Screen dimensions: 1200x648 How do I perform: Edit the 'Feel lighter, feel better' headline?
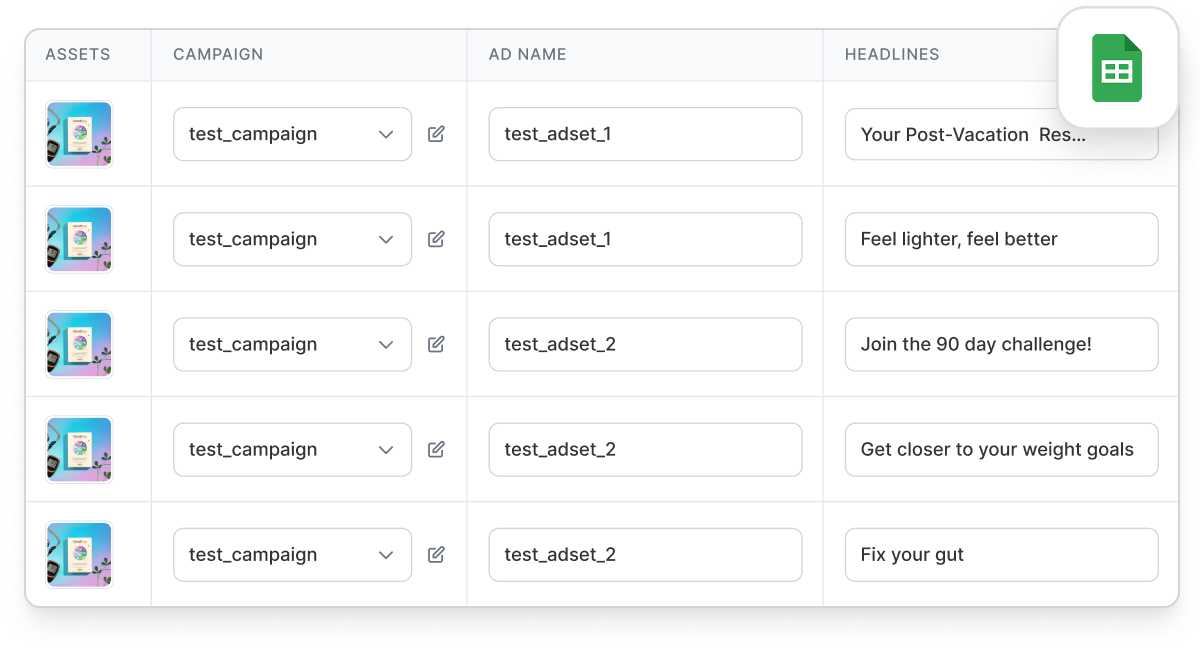1001,239
